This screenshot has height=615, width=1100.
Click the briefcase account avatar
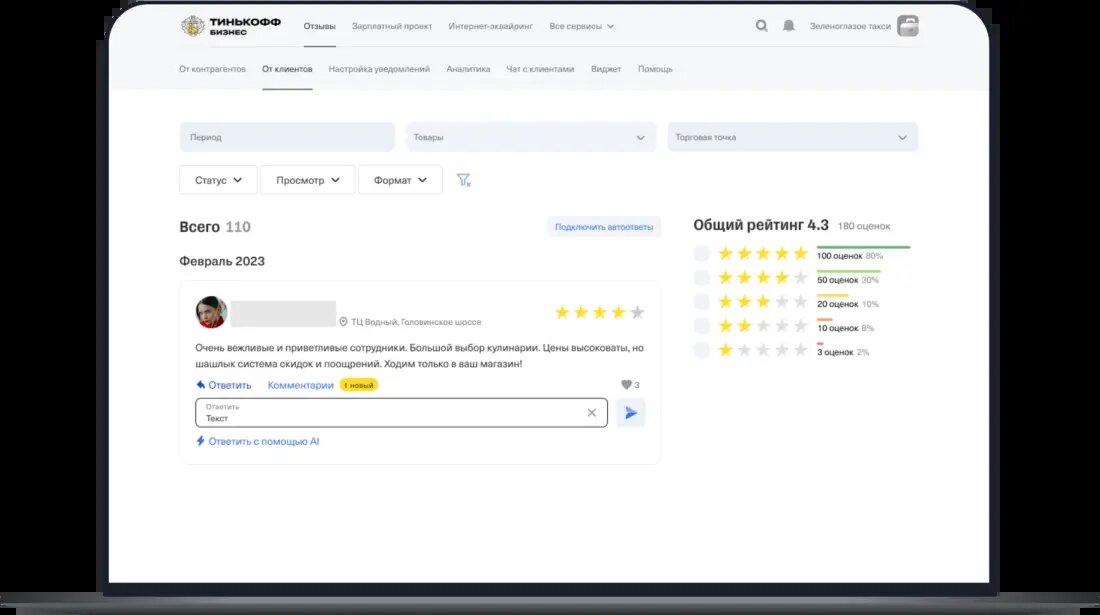908,26
